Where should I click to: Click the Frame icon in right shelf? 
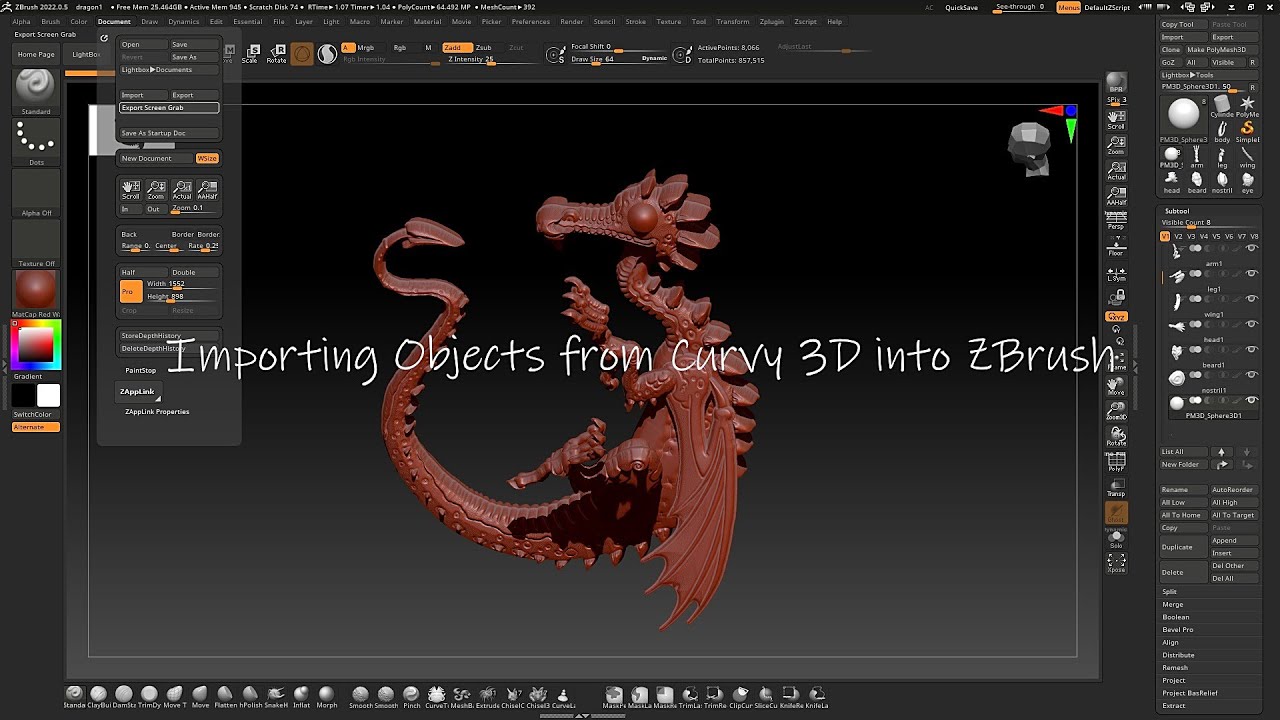coord(1116,360)
